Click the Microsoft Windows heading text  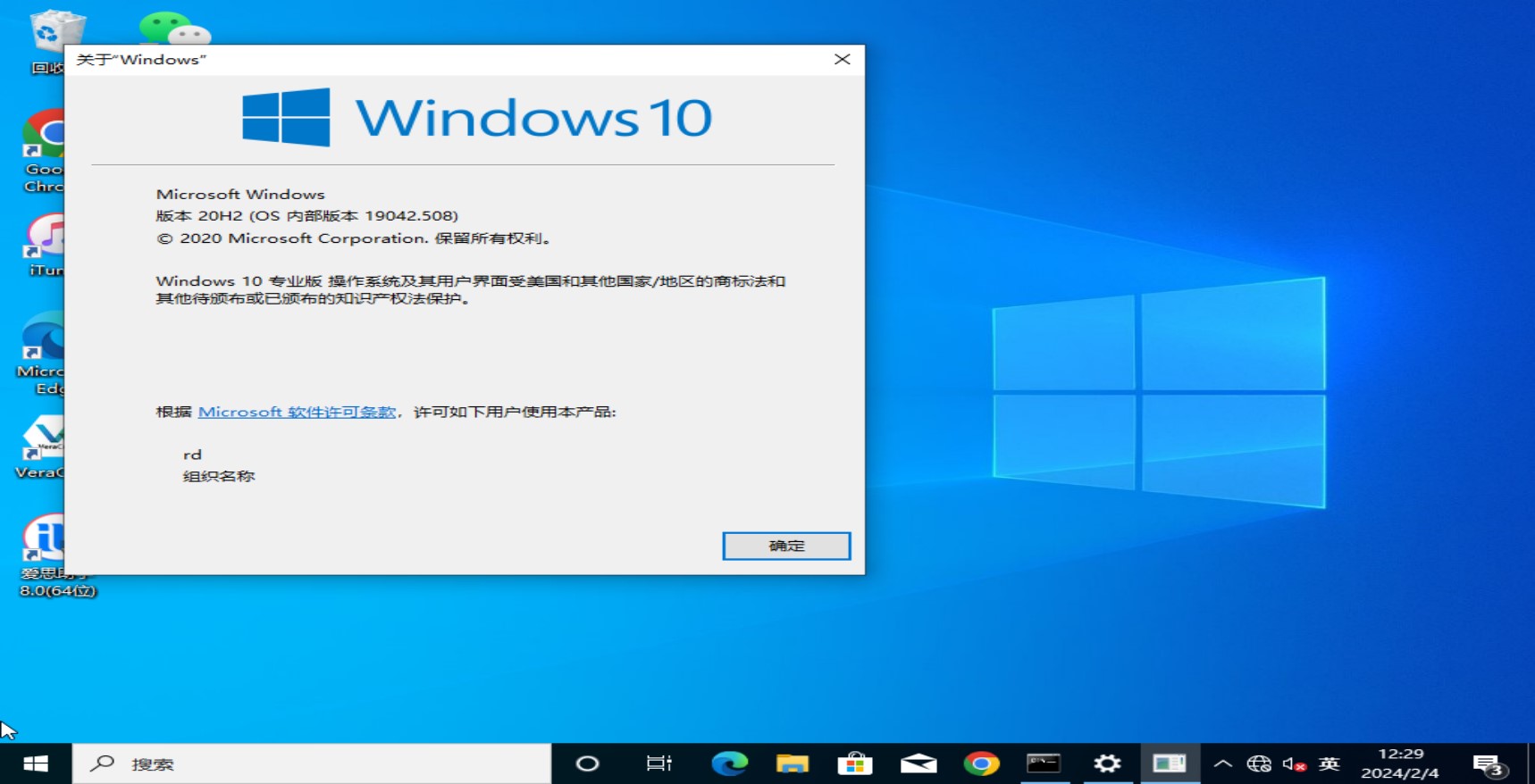point(240,194)
